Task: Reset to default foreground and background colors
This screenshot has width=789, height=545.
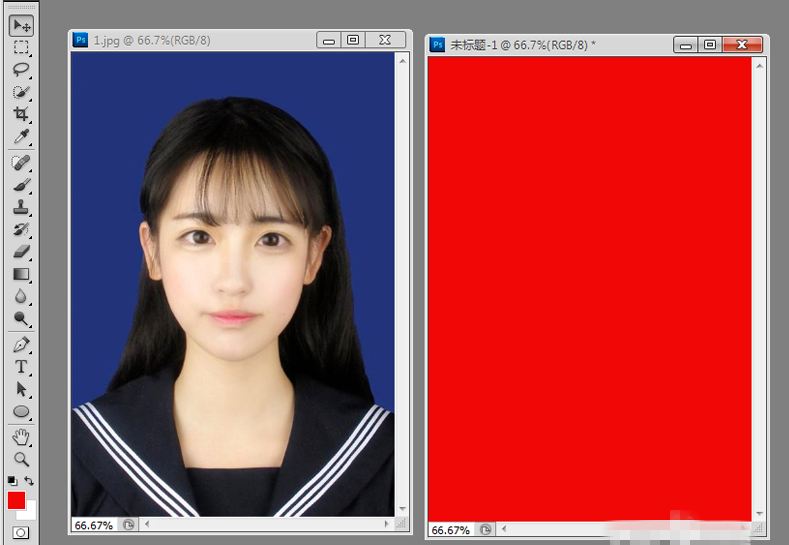Action: point(12,481)
